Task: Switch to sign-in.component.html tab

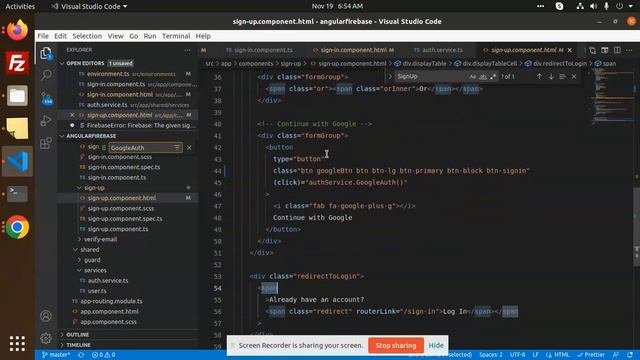Action: click(353, 50)
